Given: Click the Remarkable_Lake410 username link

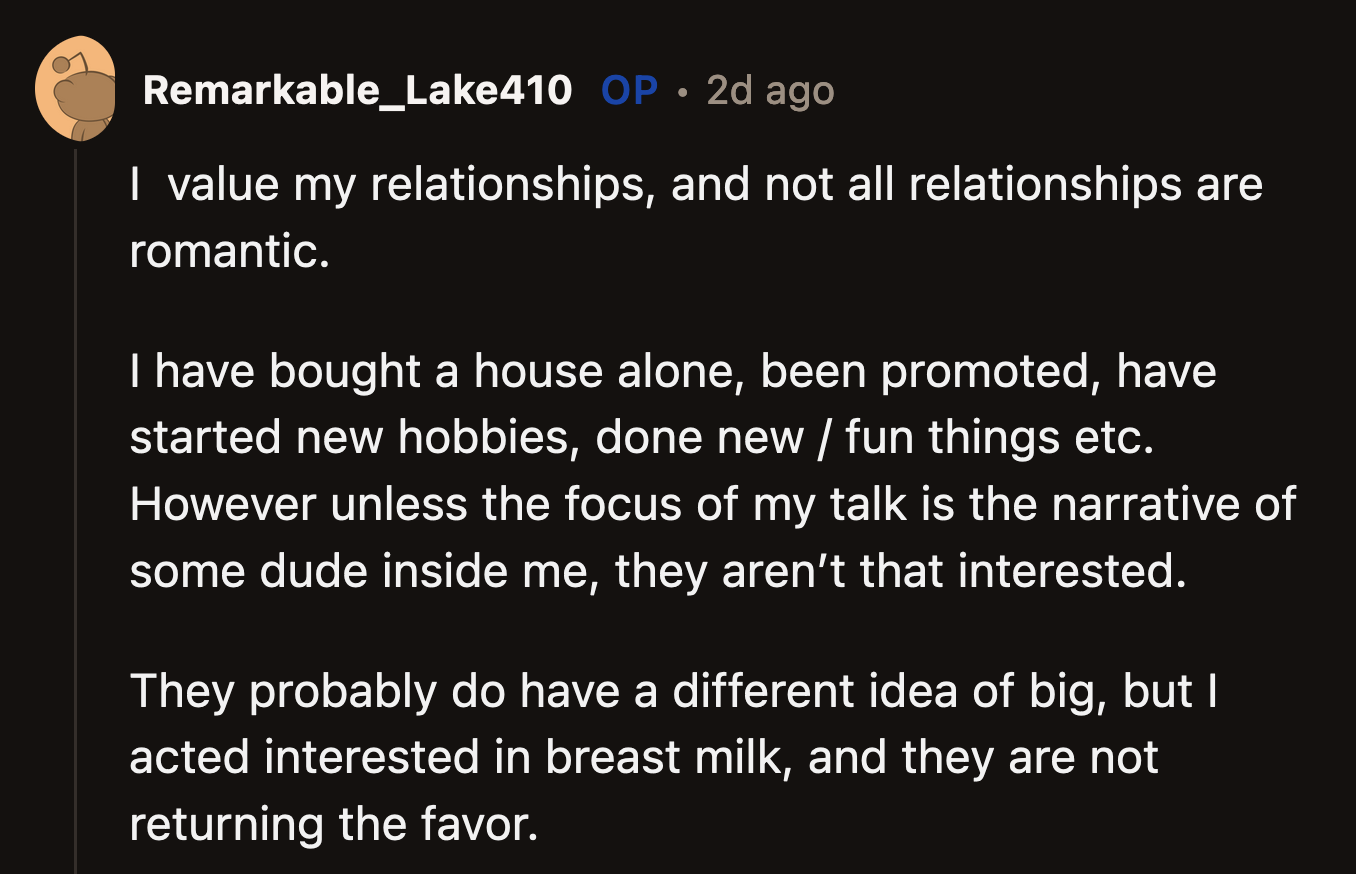Looking at the screenshot, I should click(x=358, y=90).
